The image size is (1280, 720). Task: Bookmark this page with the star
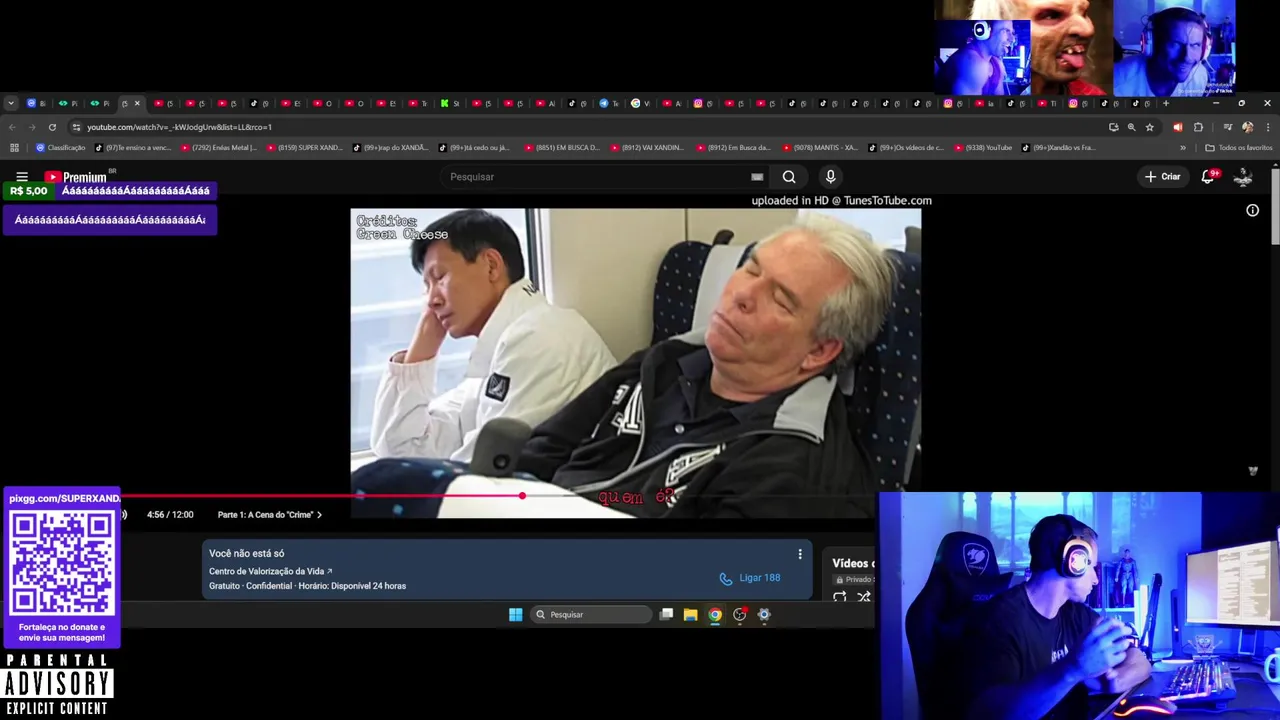point(1149,127)
